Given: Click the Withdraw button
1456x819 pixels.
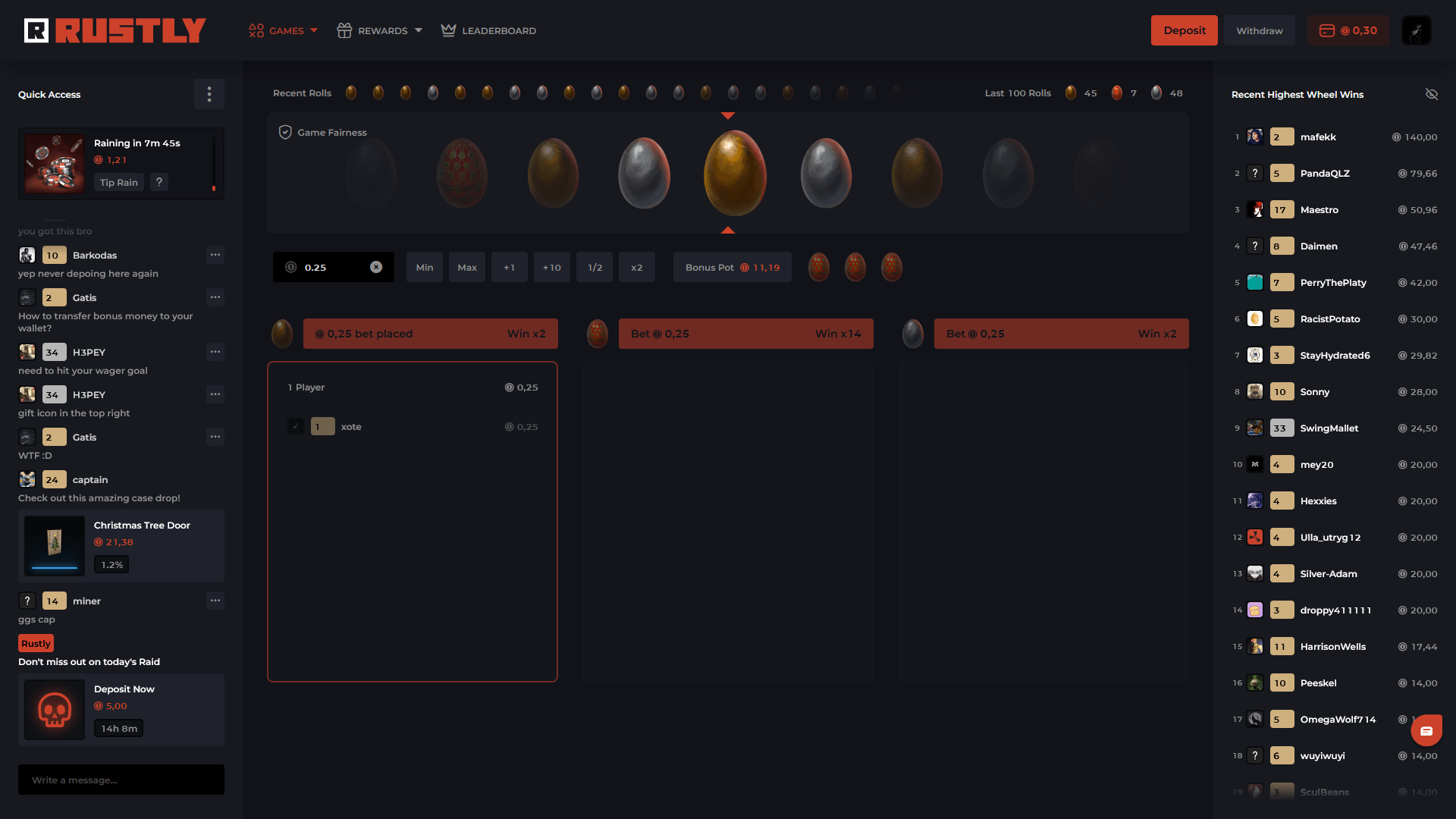Looking at the screenshot, I should coord(1259,30).
